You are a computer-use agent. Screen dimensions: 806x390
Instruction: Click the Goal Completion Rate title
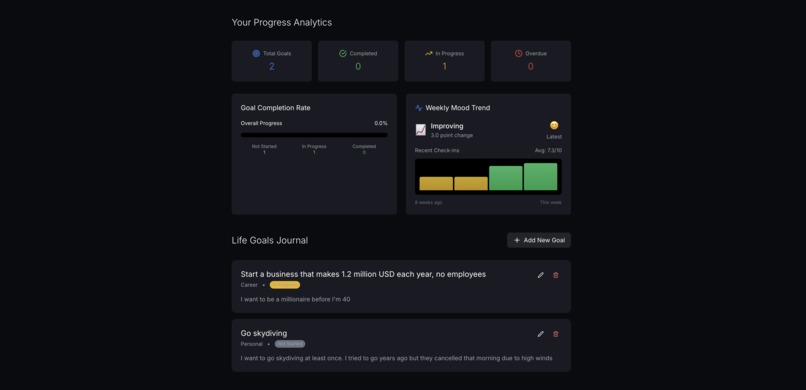coord(276,108)
